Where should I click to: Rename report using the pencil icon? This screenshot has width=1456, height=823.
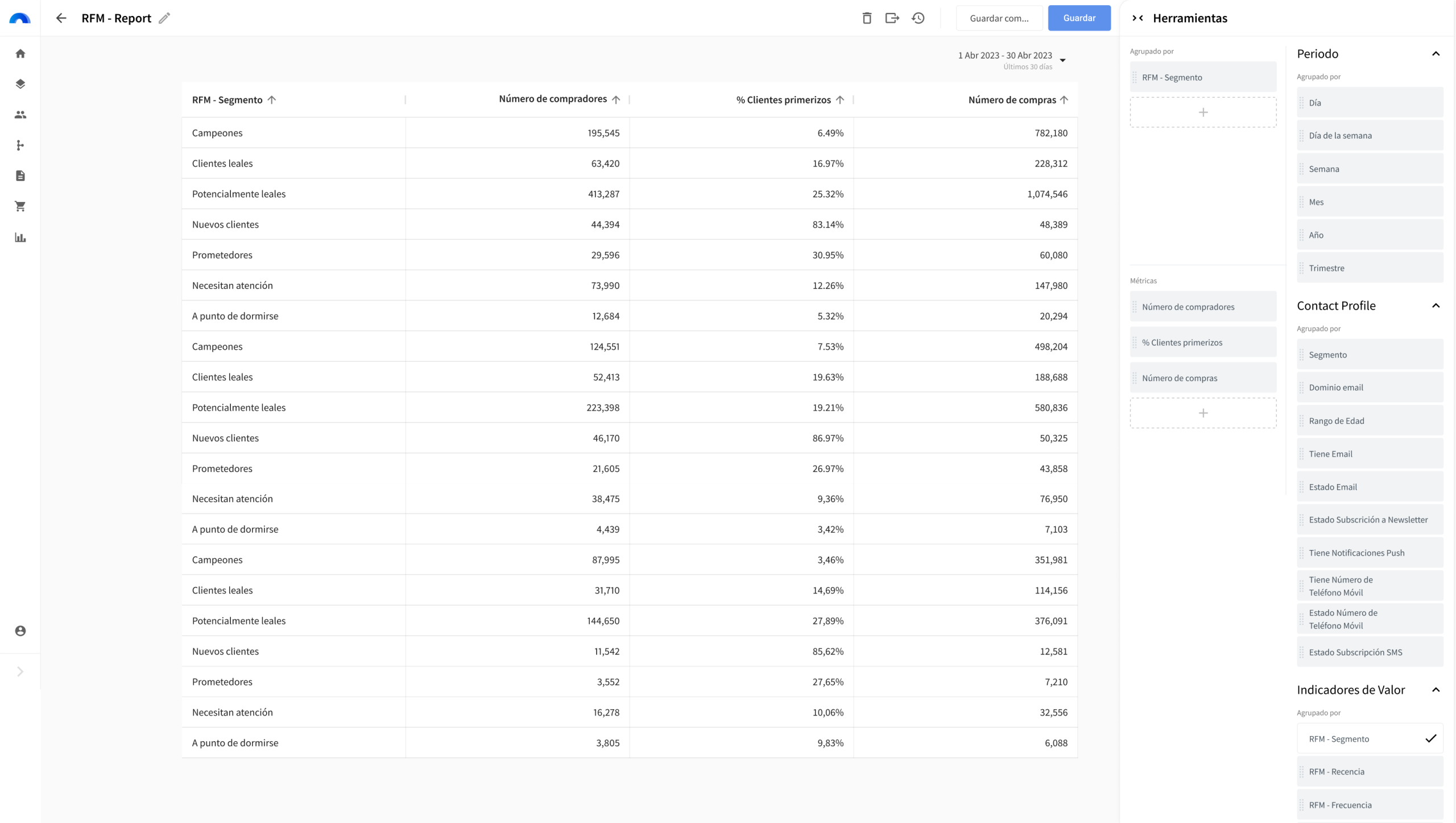point(164,18)
